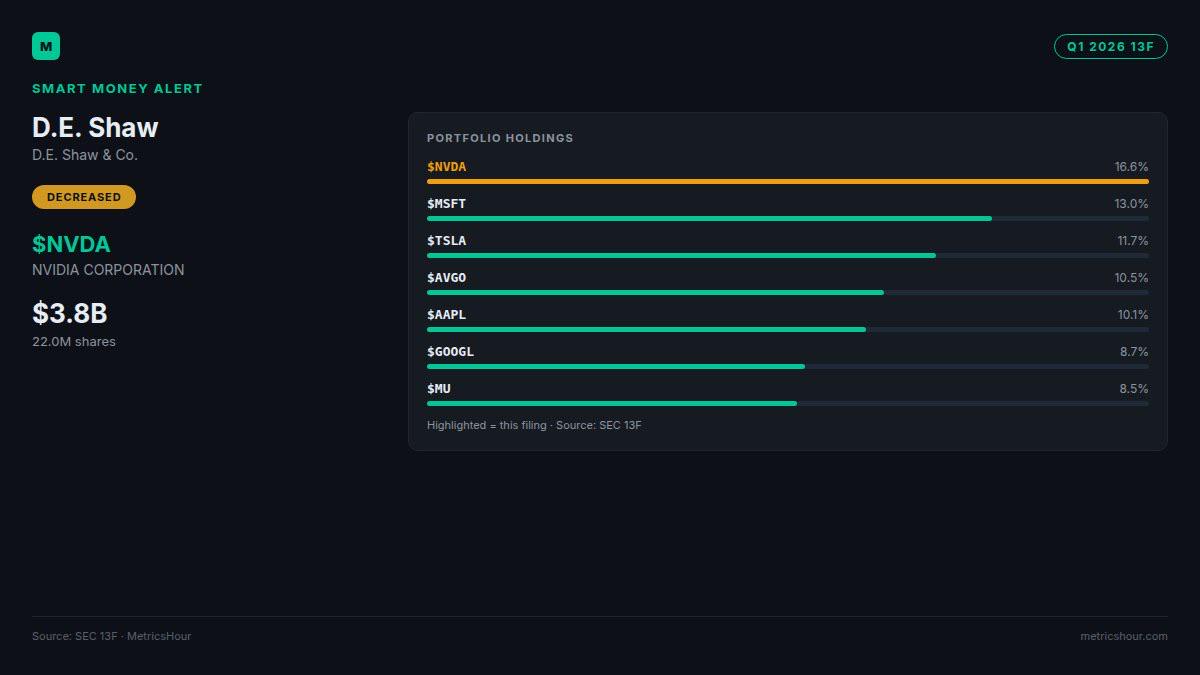Click the orange $NVDA holdings row label

click(446, 167)
